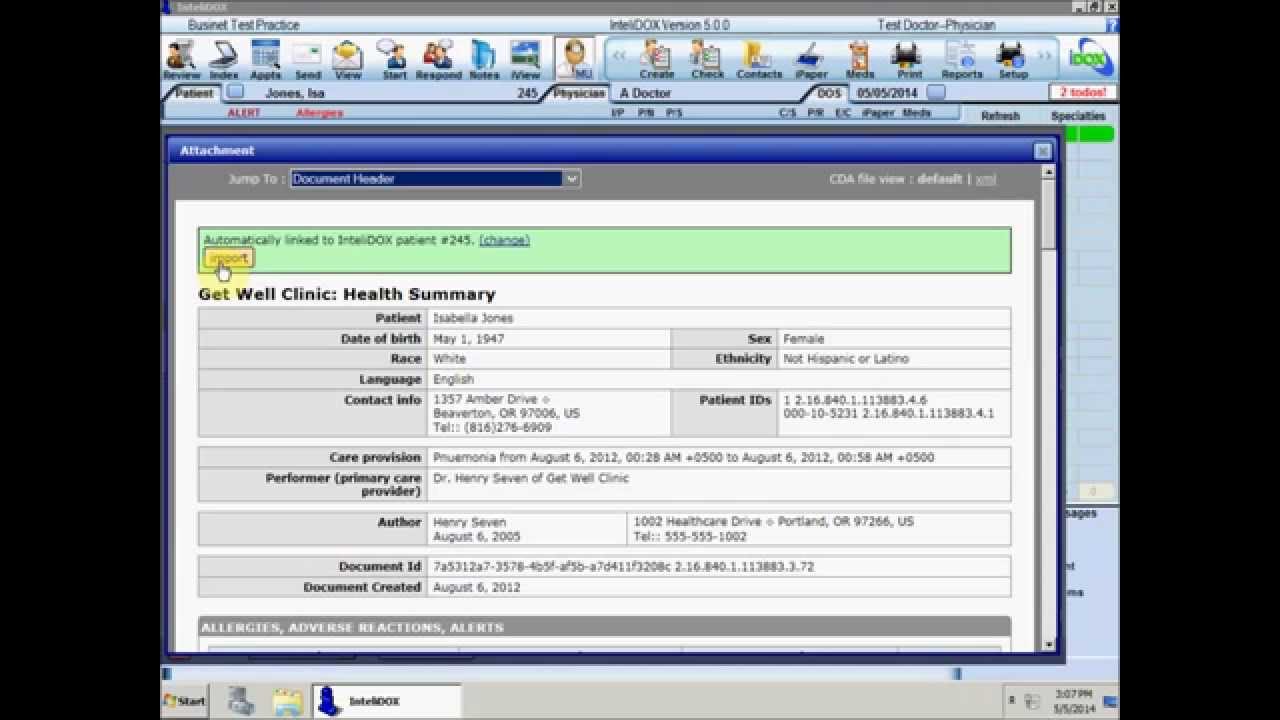This screenshot has width=1280, height=720.
Task: Select the Patient tab
Action: click(x=194, y=93)
